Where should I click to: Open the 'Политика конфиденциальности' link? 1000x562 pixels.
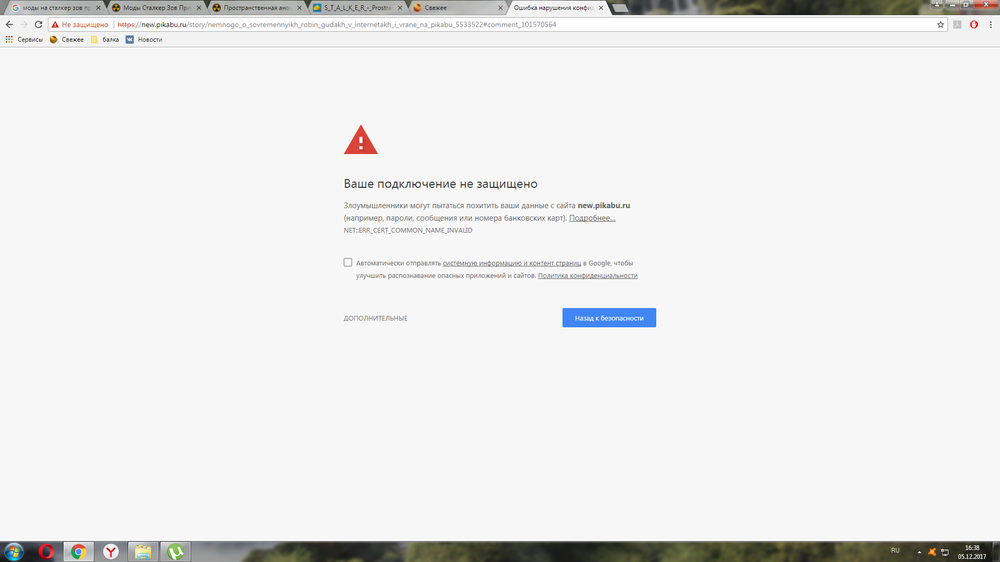click(x=587, y=275)
